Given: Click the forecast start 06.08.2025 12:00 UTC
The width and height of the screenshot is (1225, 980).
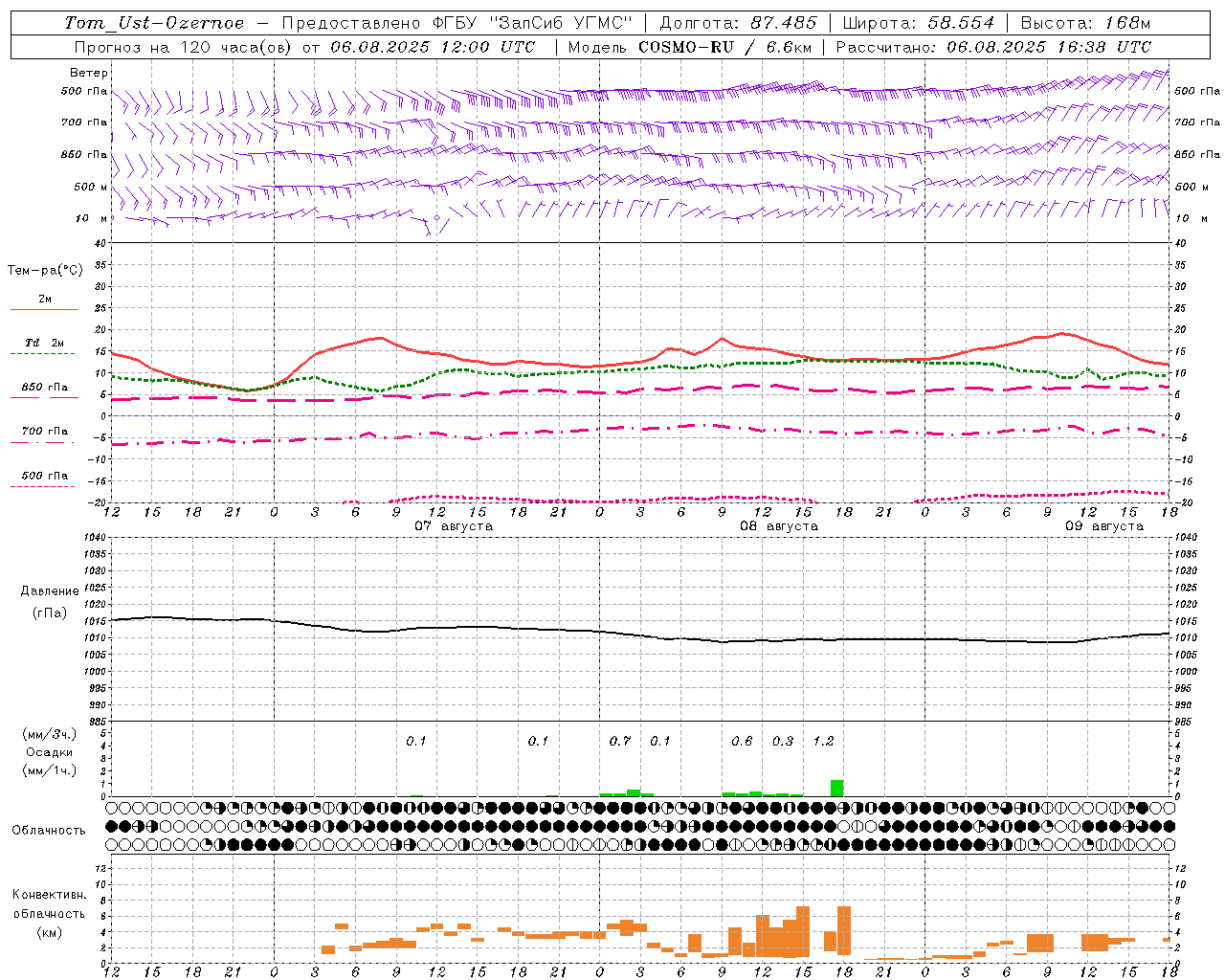Looking at the screenshot, I should click(x=433, y=47).
